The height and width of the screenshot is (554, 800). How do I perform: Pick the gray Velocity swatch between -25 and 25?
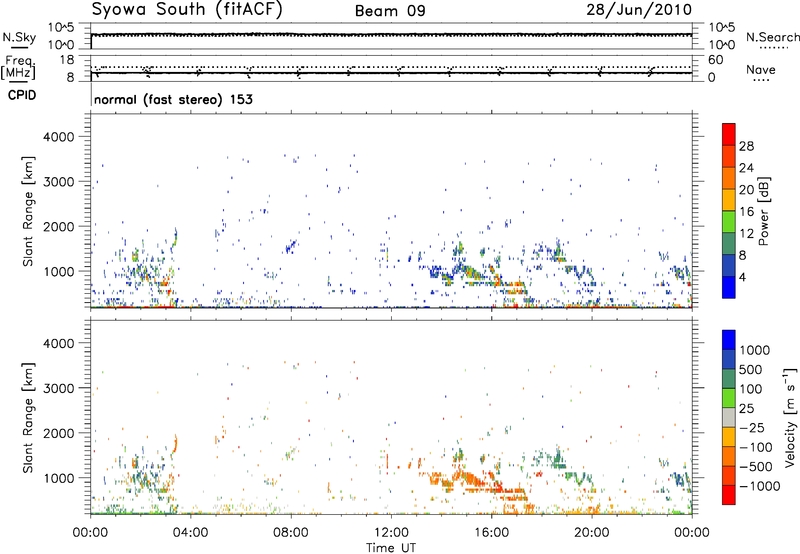pyautogui.click(x=729, y=417)
